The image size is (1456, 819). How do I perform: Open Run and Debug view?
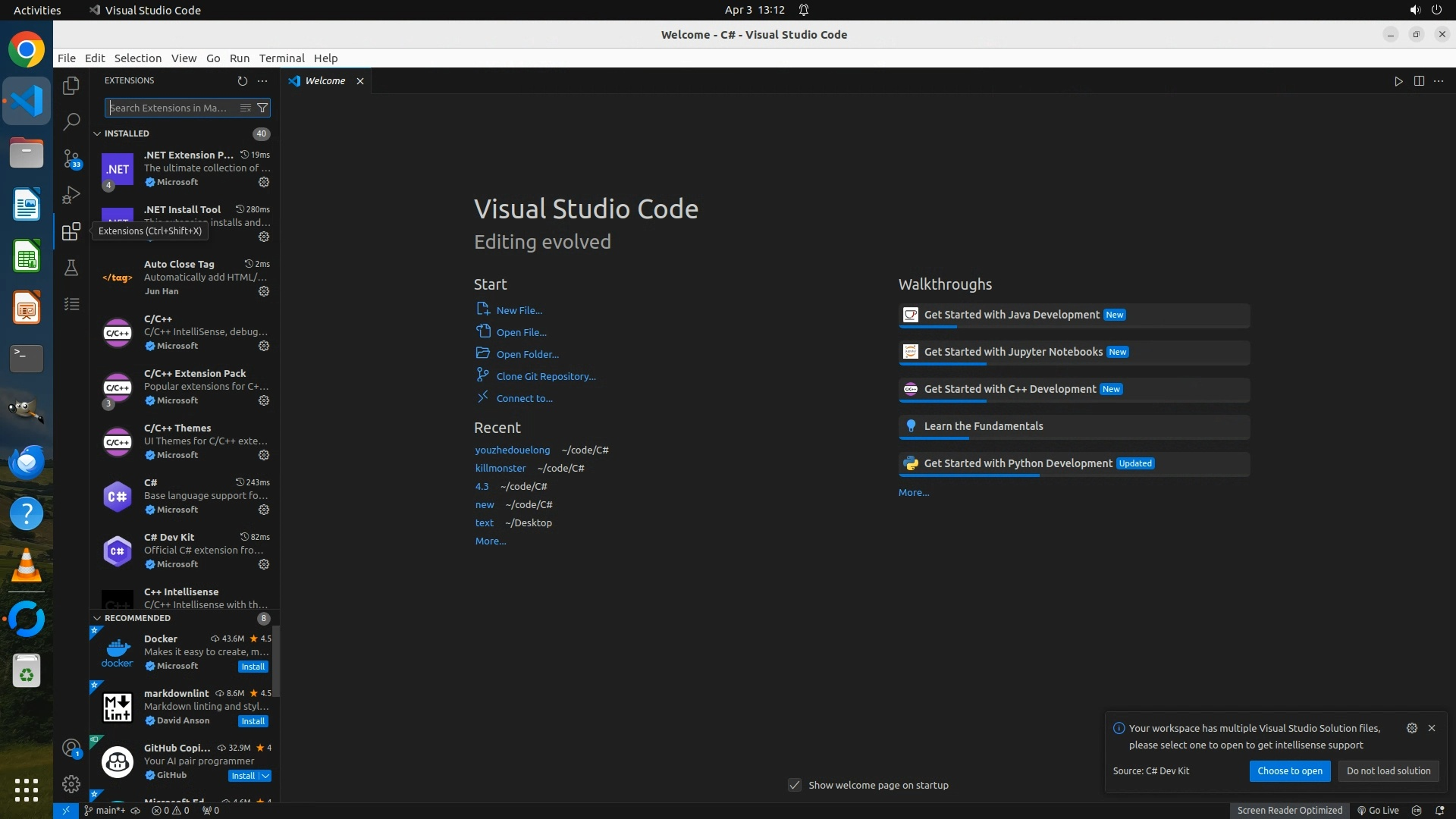click(71, 195)
